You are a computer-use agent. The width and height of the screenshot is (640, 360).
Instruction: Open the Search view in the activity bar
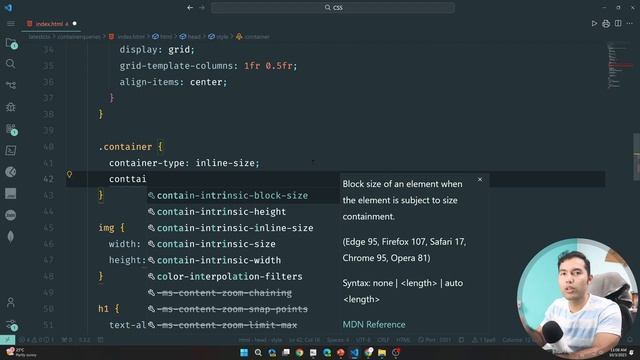(11, 64)
